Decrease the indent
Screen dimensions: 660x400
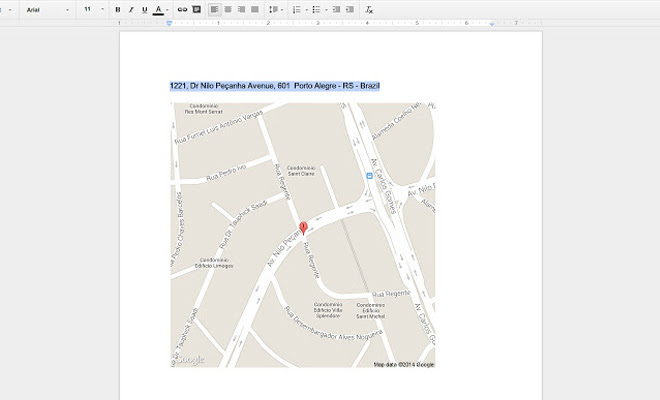pos(336,9)
